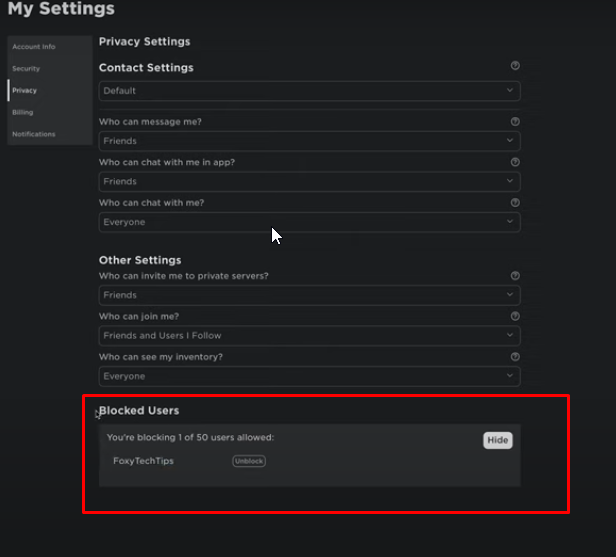Click help icon beside Who can chat with me

515,203
